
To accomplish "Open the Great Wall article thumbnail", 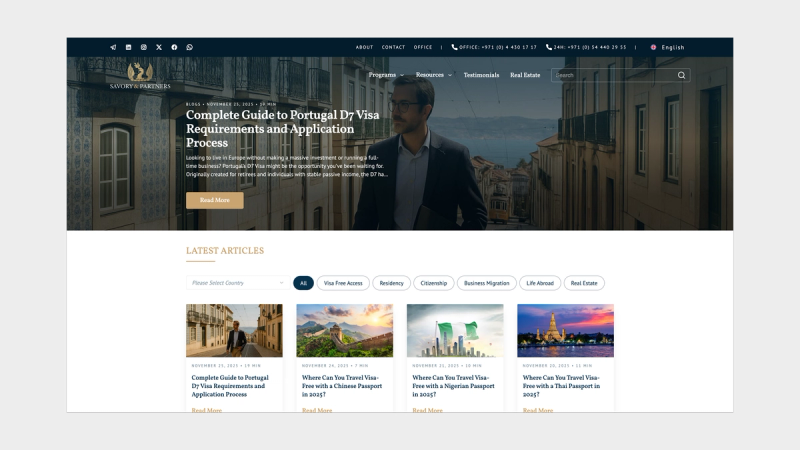I will 345,331.
